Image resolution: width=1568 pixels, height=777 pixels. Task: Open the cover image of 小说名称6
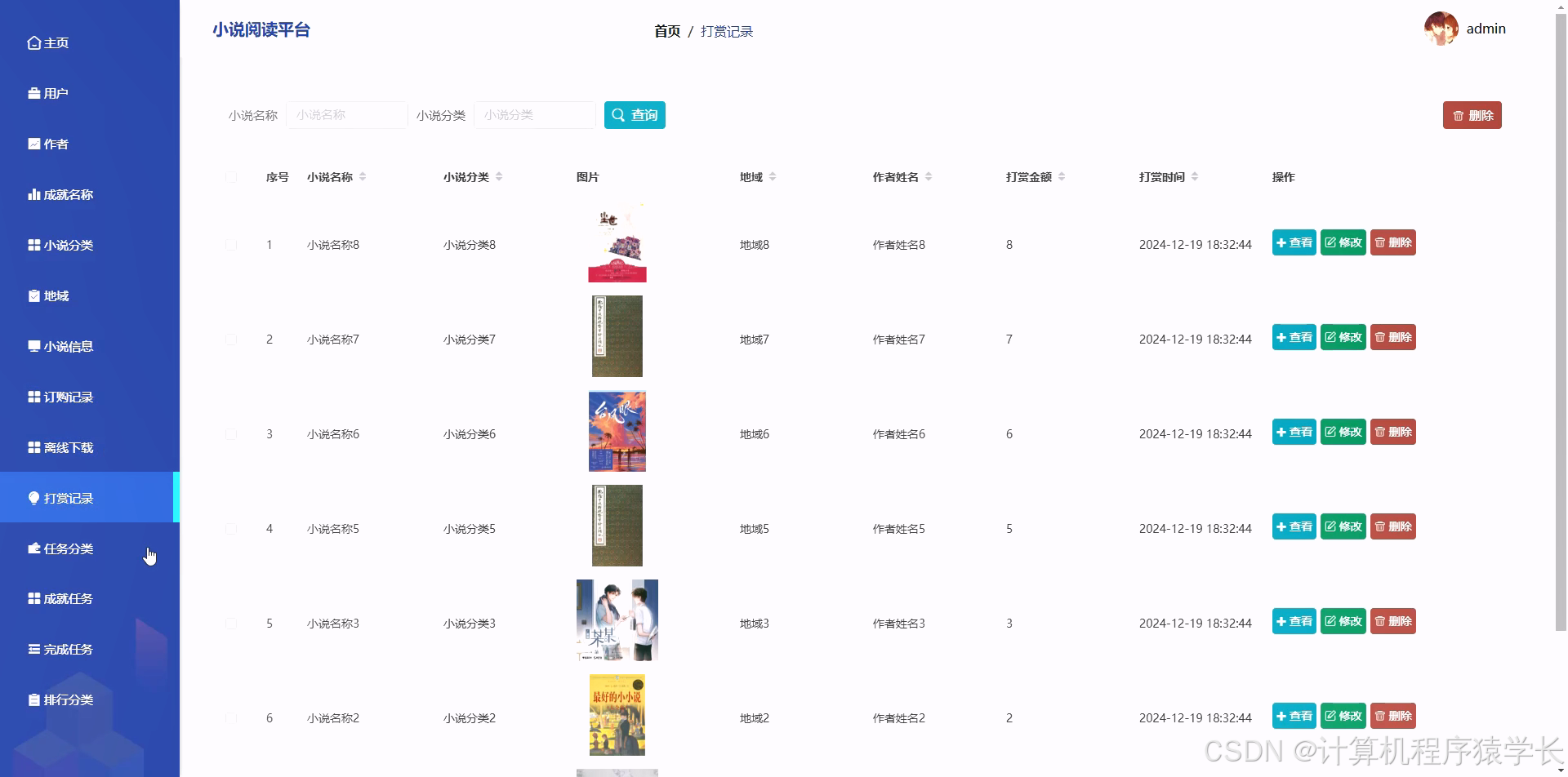617,431
